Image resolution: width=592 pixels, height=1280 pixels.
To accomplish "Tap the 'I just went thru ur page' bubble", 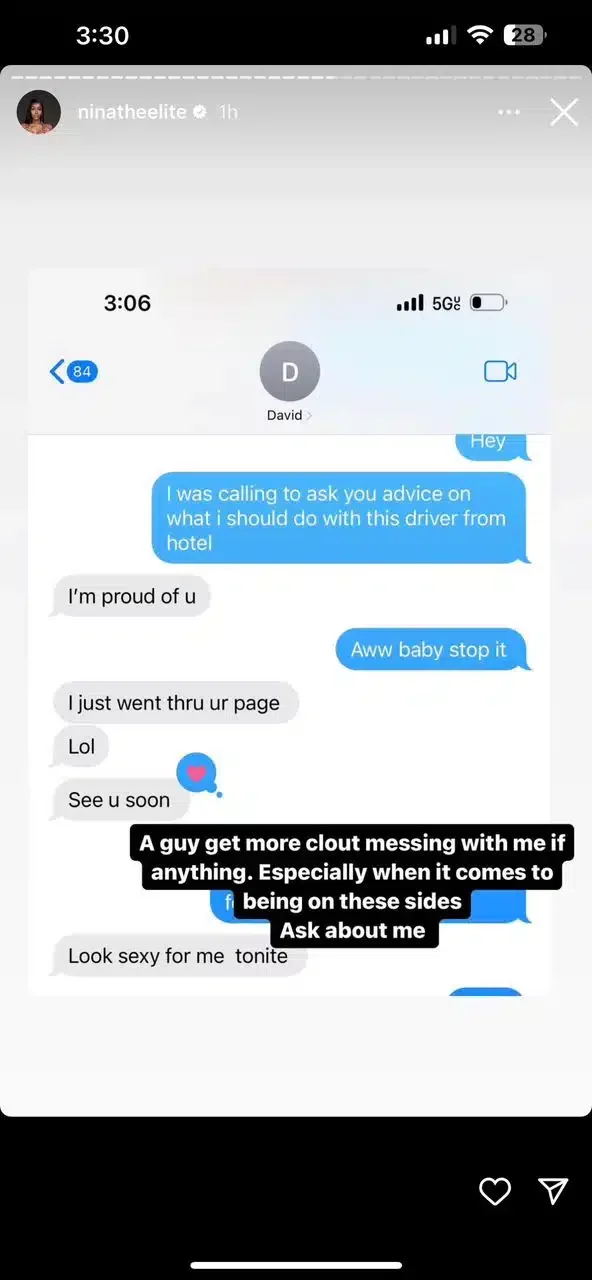I will point(174,703).
